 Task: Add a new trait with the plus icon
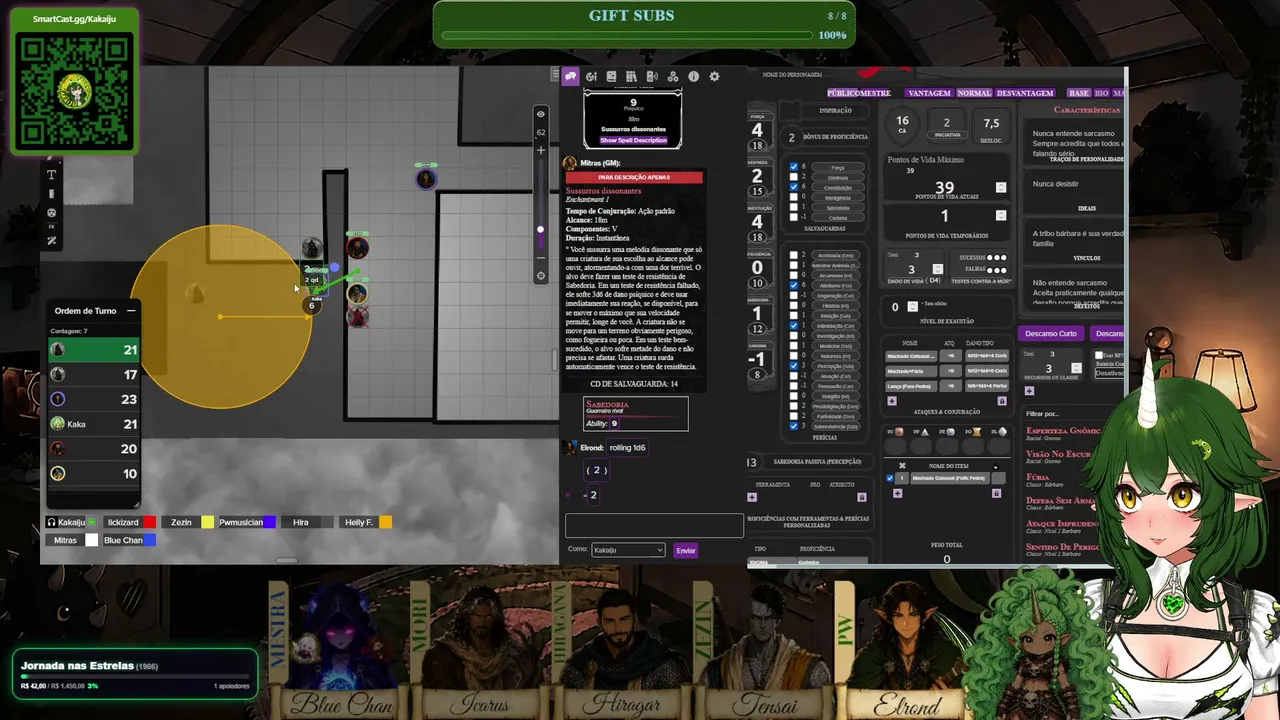[x=1029, y=390]
